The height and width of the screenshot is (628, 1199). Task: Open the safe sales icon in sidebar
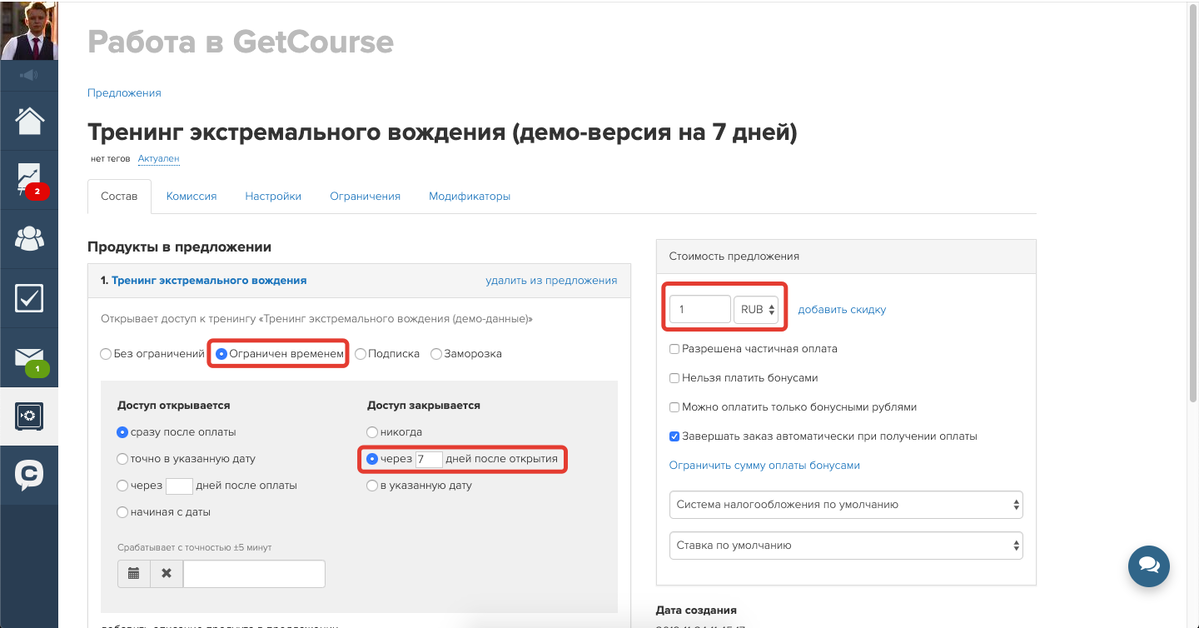click(x=29, y=416)
